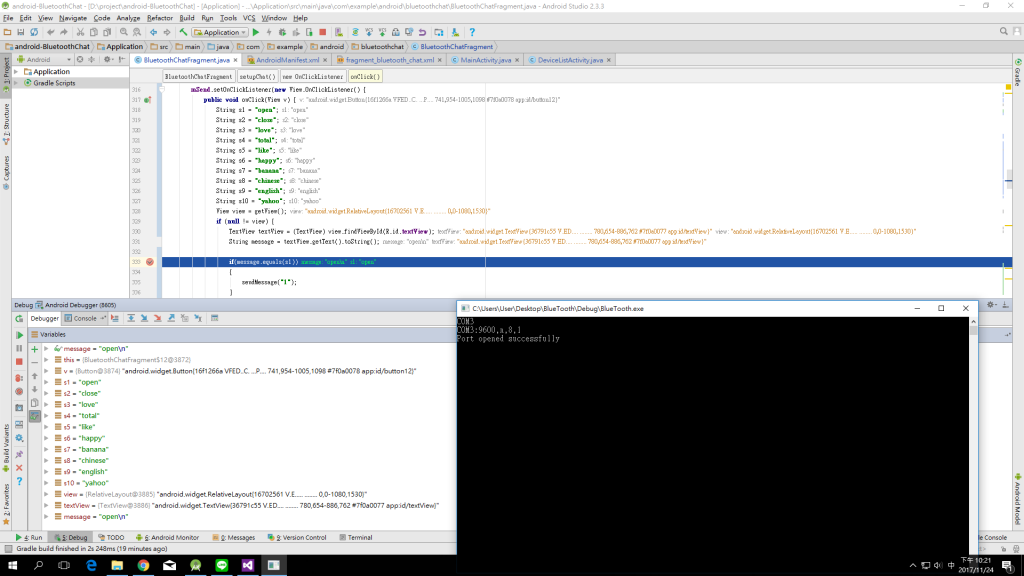Viewport: 1024px width, 576px height.
Task: Click the Save All floppy disk icon
Action: coord(21,32)
